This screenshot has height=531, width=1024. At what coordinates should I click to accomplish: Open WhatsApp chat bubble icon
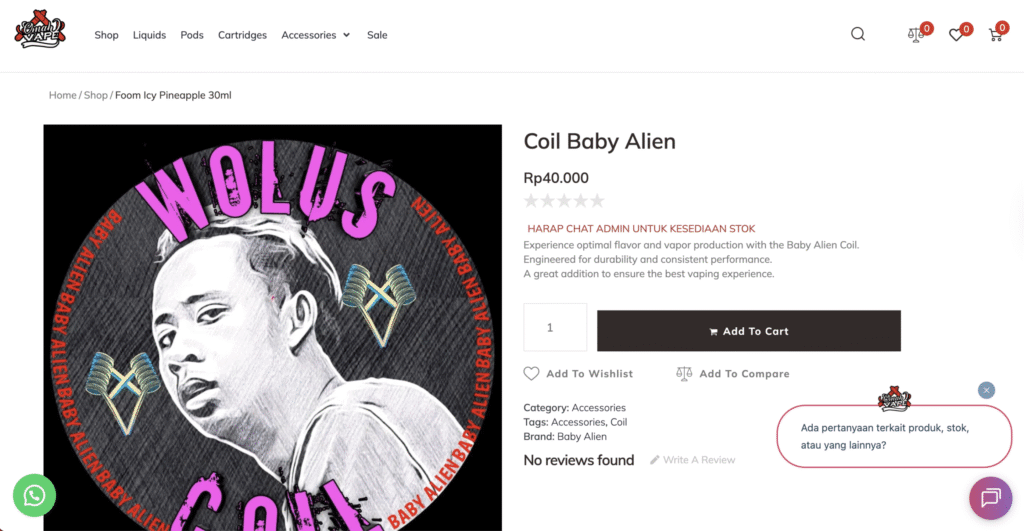(34, 494)
